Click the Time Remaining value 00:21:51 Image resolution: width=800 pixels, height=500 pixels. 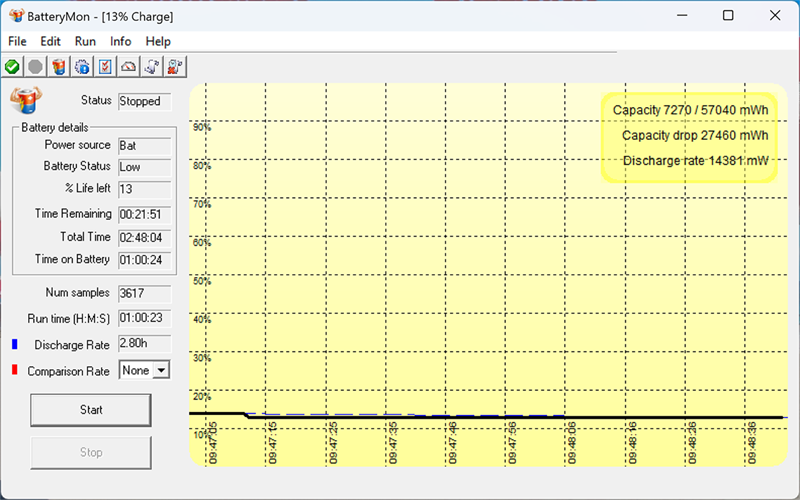pos(145,215)
